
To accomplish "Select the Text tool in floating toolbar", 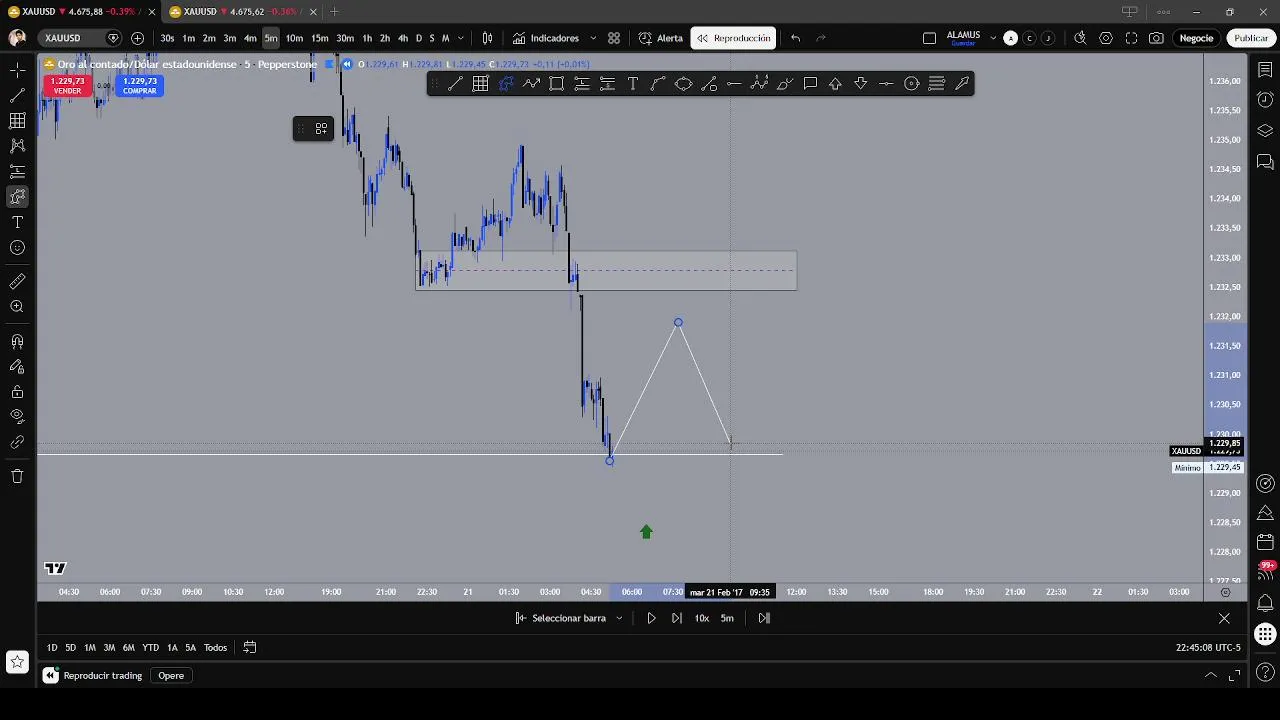I will coord(632,84).
